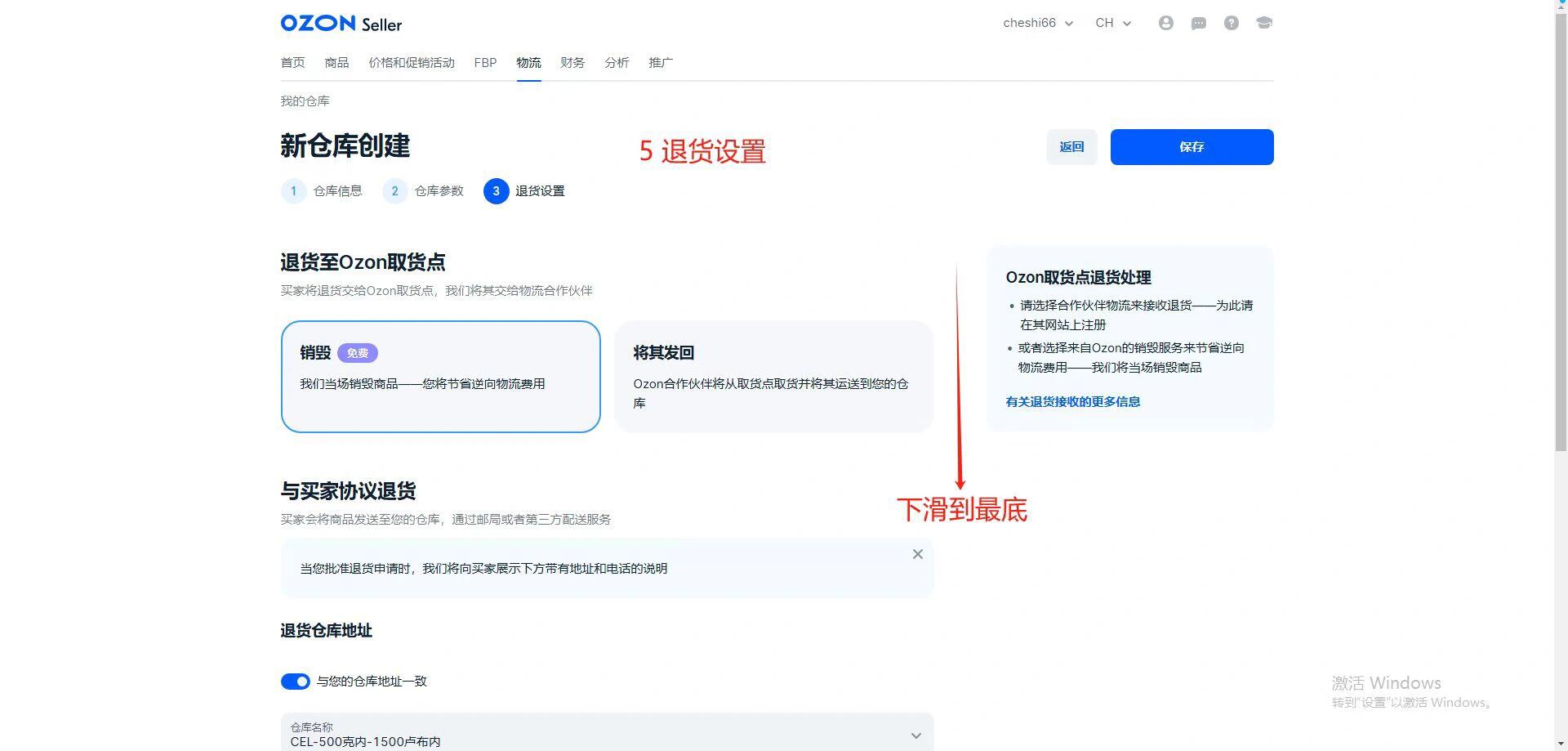1568x751 pixels.
Task: Open the 商品 menu tab
Action: [x=336, y=63]
